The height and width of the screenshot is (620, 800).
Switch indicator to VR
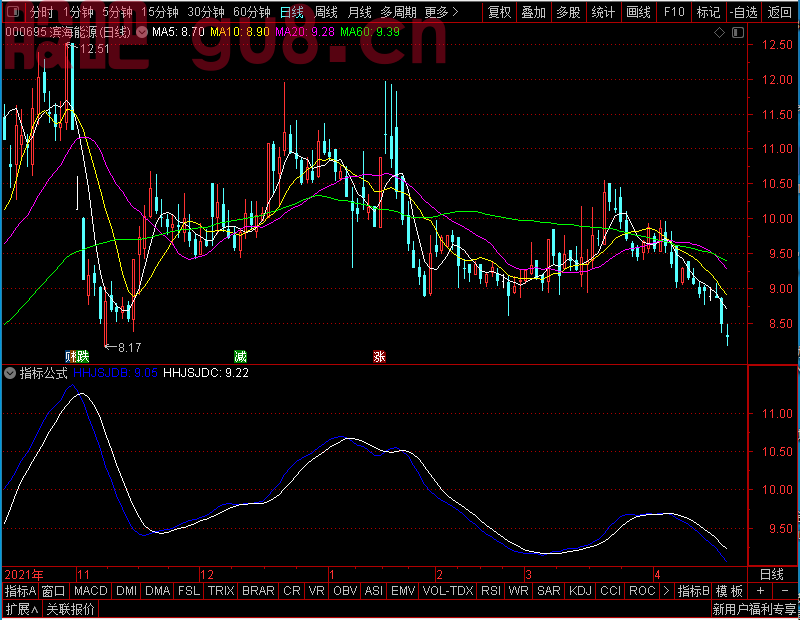click(317, 591)
